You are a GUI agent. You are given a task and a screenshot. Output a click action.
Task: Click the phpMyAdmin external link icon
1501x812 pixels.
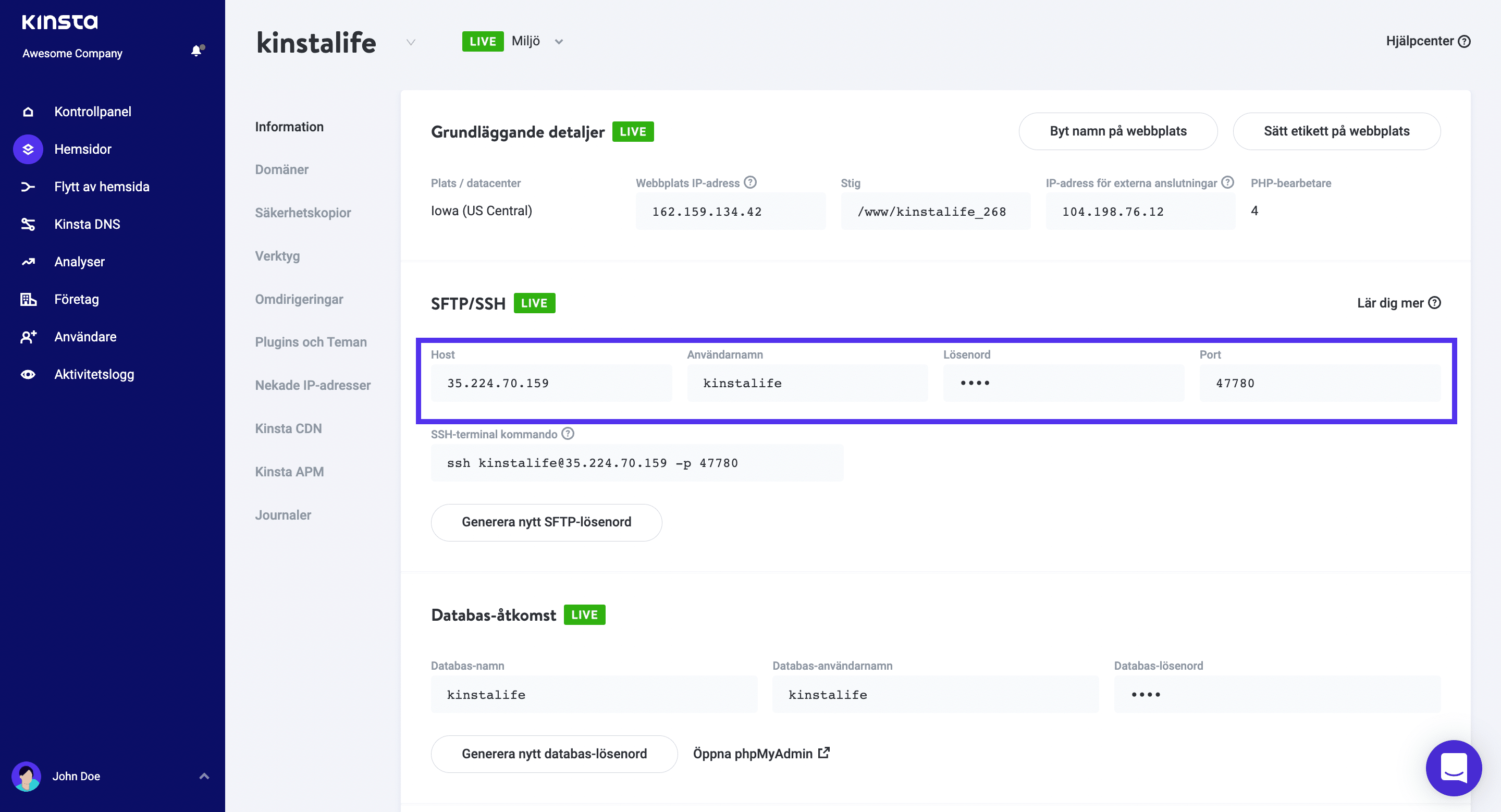click(824, 753)
